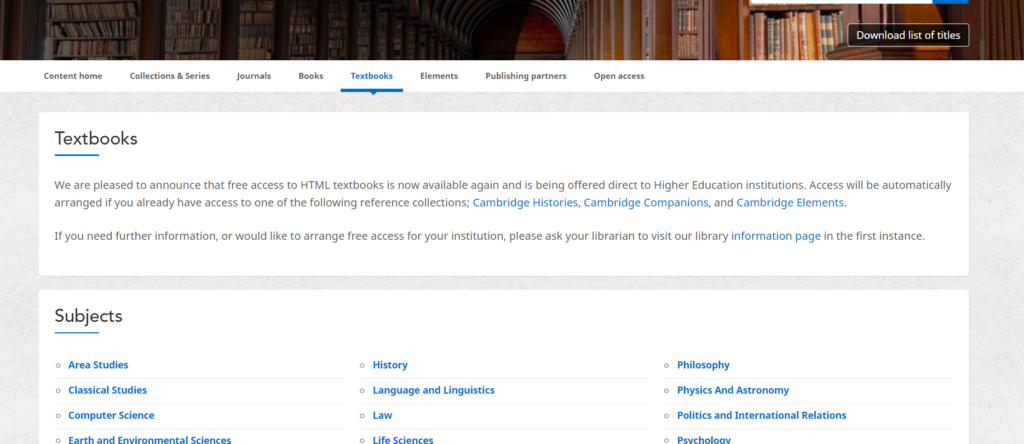Open the Open access tab
This screenshot has height=444, width=1024.
click(x=619, y=76)
